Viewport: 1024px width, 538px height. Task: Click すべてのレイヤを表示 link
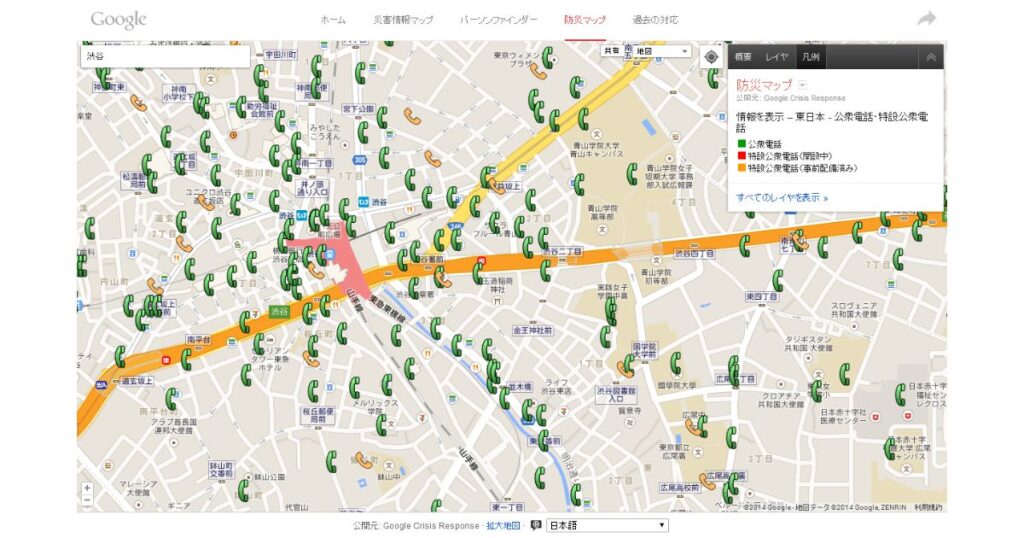(782, 197)
